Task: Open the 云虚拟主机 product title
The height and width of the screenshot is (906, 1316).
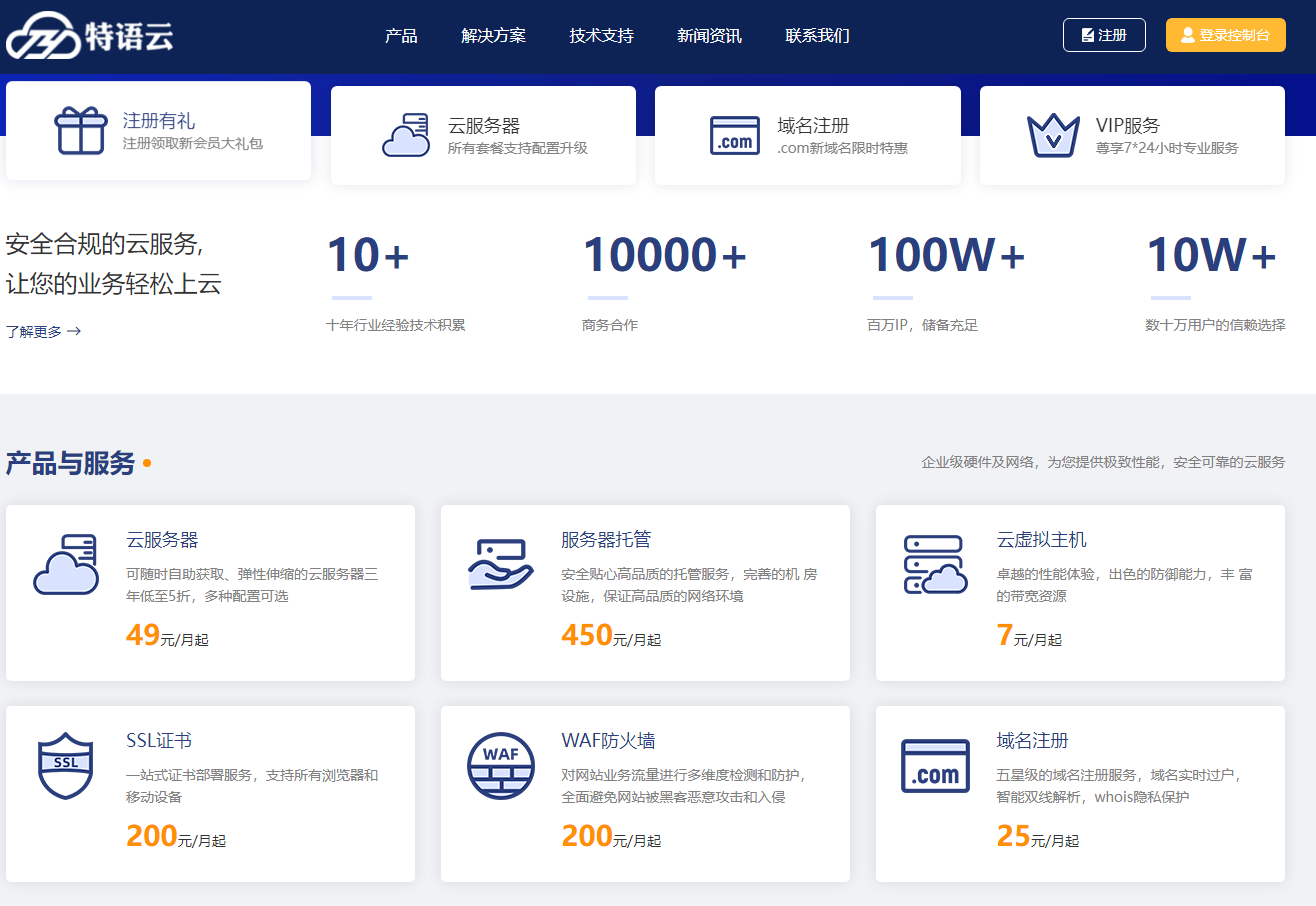Action: [1041, 540]
